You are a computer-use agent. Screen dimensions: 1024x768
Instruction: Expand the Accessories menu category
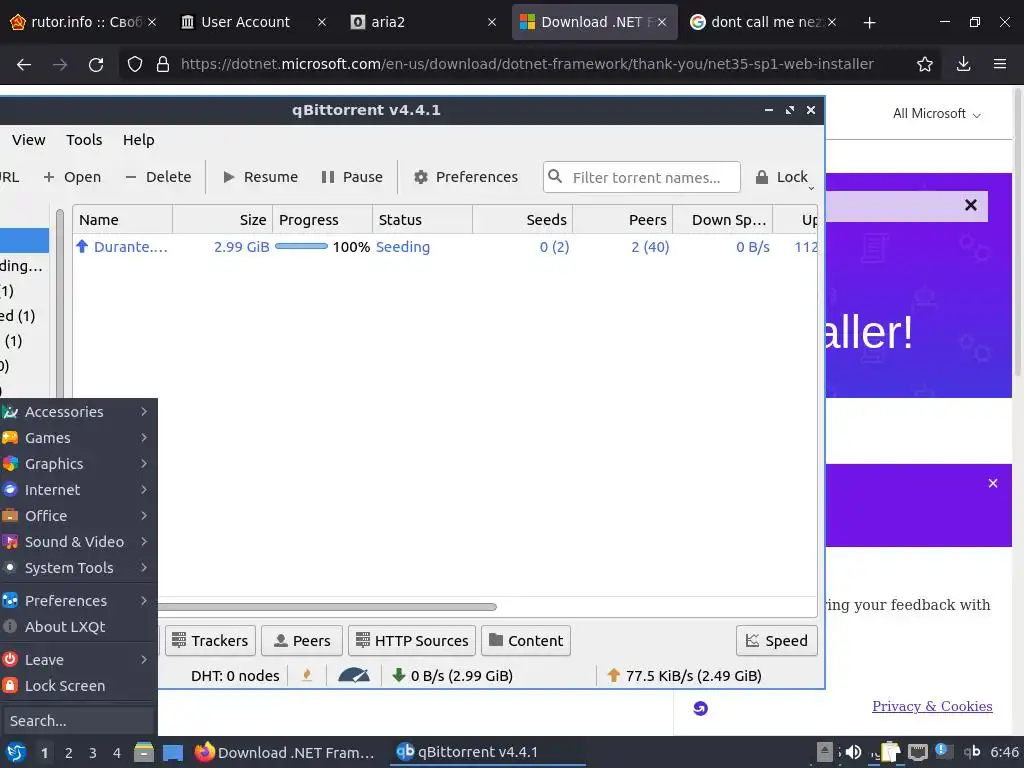(77, 412)
